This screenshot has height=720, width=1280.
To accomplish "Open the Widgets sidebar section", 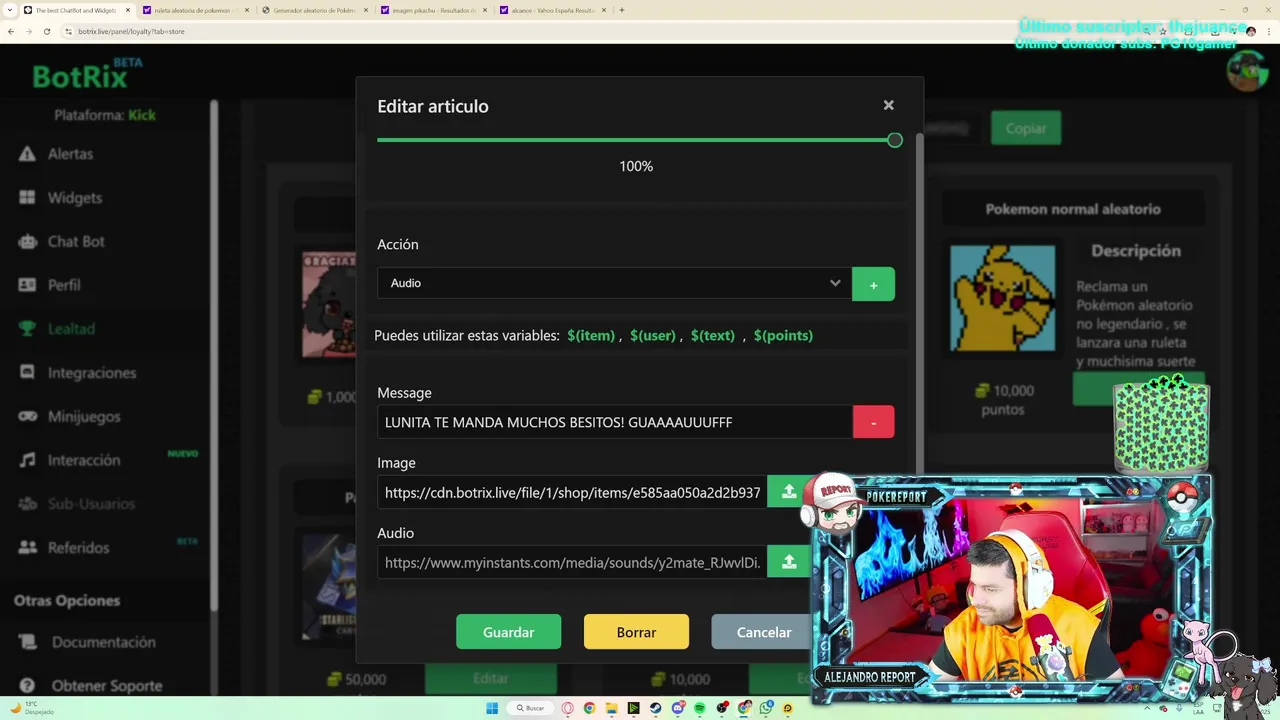I will (75, 198).
